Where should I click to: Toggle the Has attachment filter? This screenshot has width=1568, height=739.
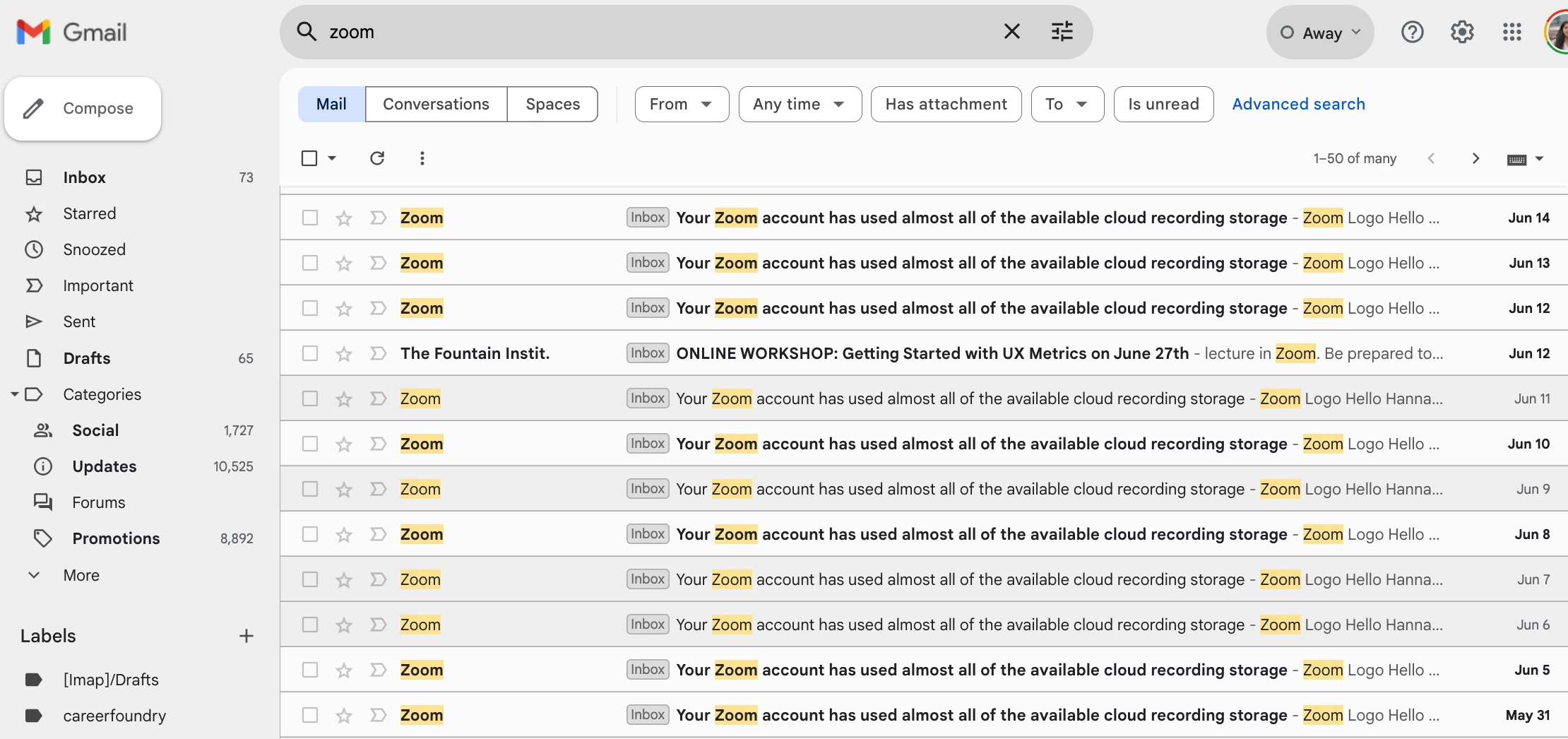point(946,105)
